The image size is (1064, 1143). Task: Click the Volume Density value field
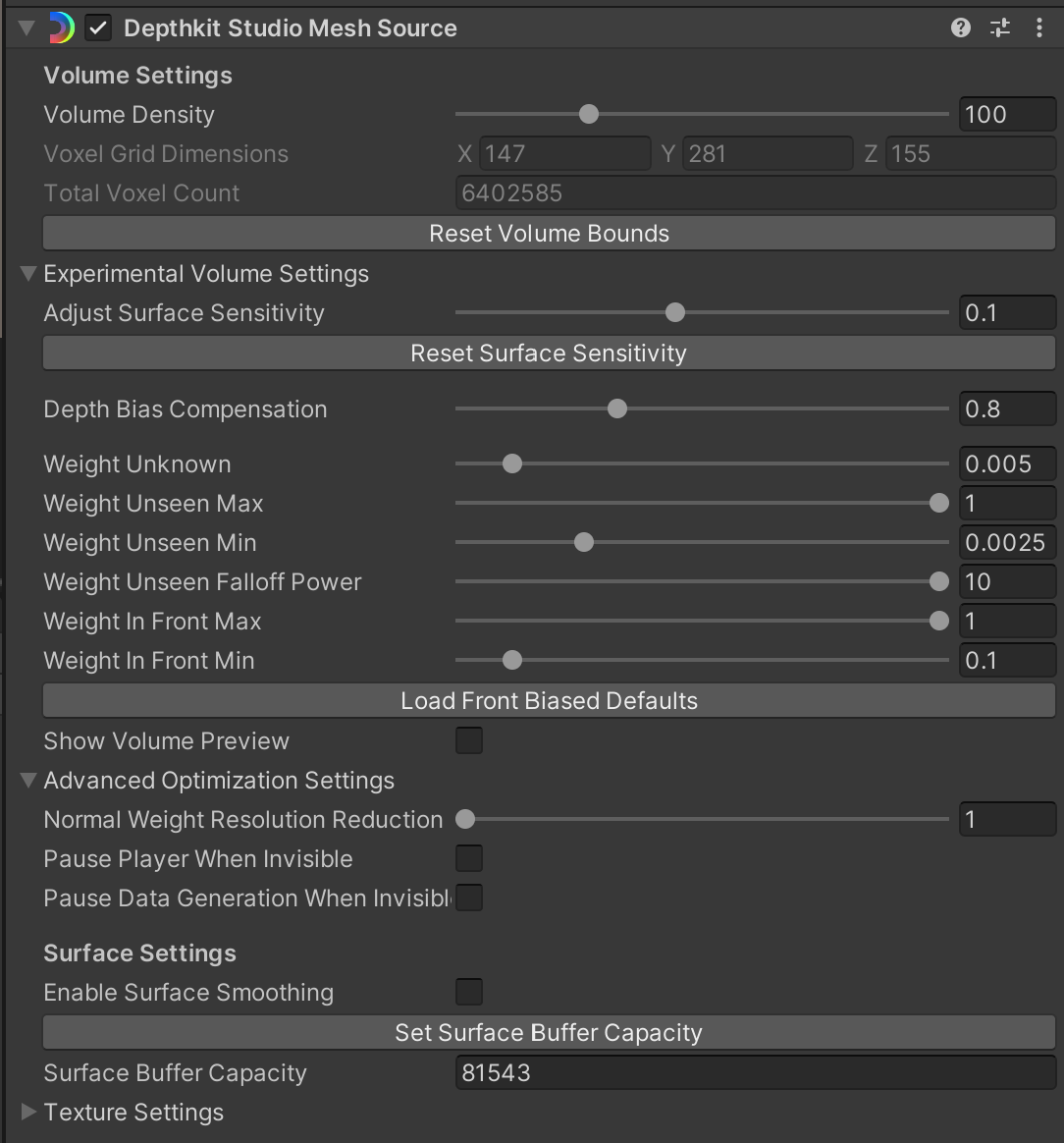[1008, 115]
